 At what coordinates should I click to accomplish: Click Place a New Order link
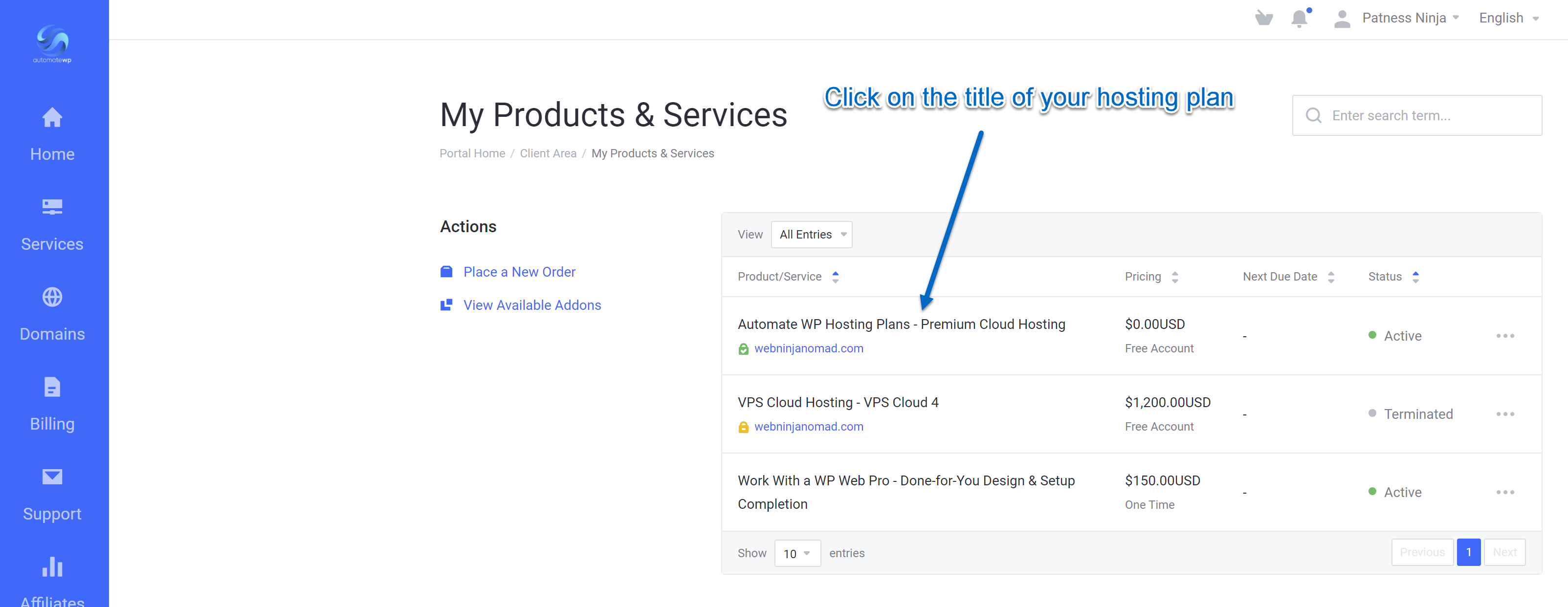(x=519, y=272)
